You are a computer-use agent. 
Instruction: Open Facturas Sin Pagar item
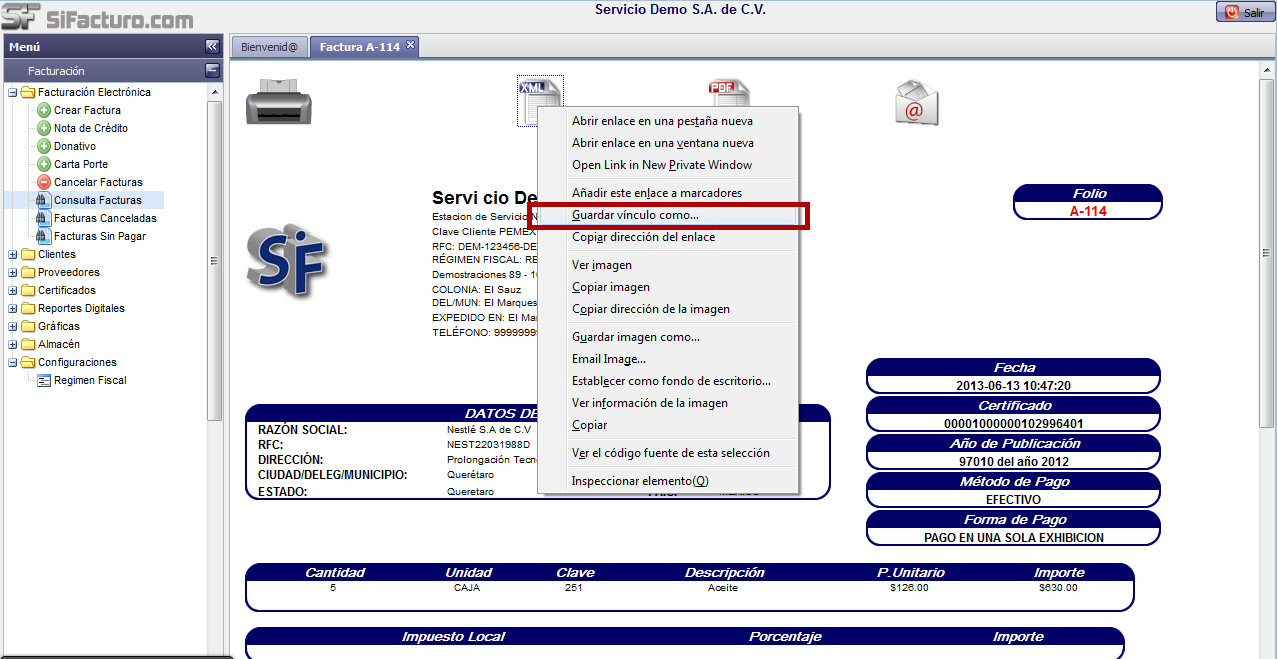pos(99,236)
